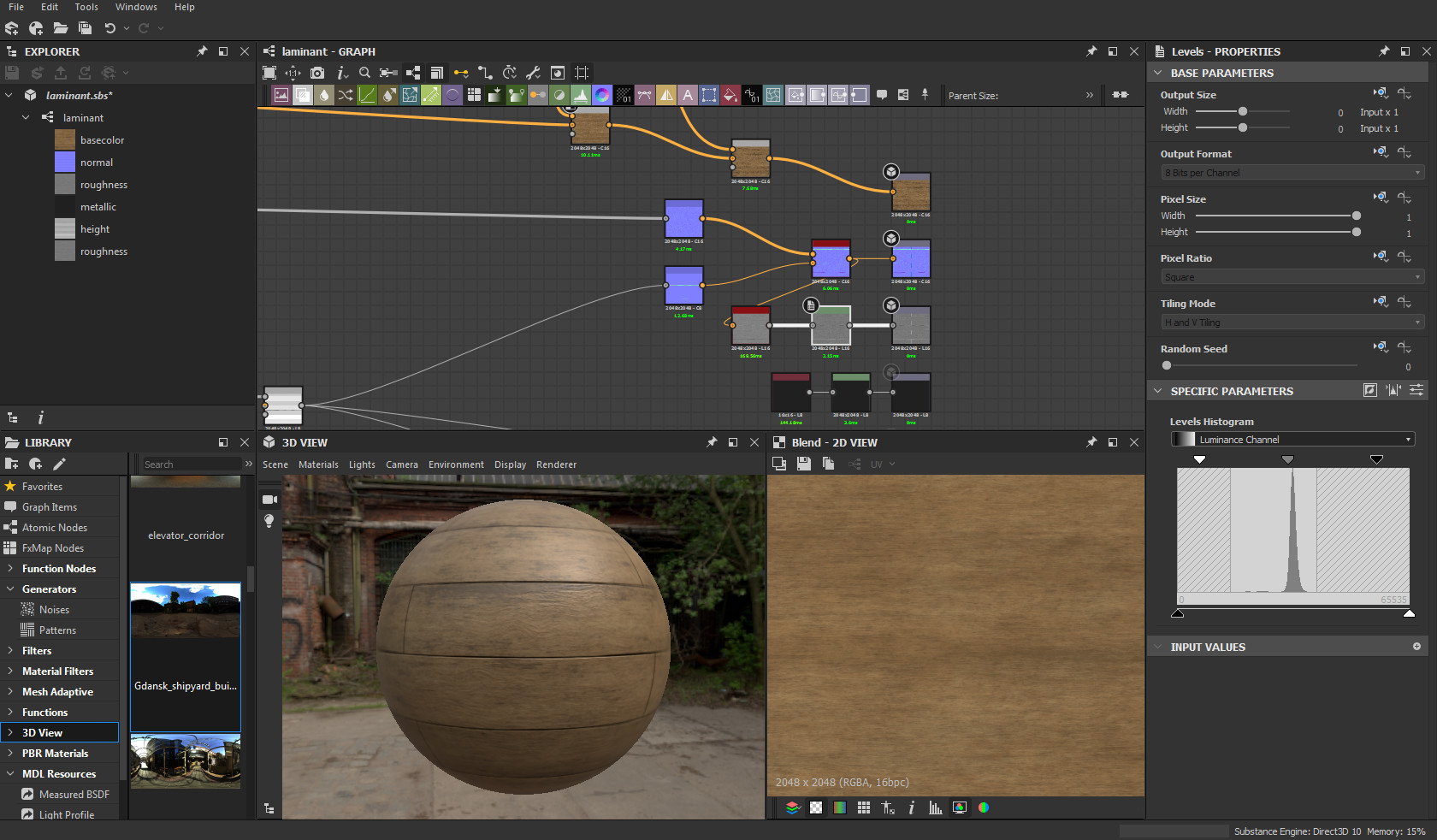This screenshot has height=840, width=1437.
Task: Open the histogram icon in 2D view toolbar
Action: click(936, 807)
